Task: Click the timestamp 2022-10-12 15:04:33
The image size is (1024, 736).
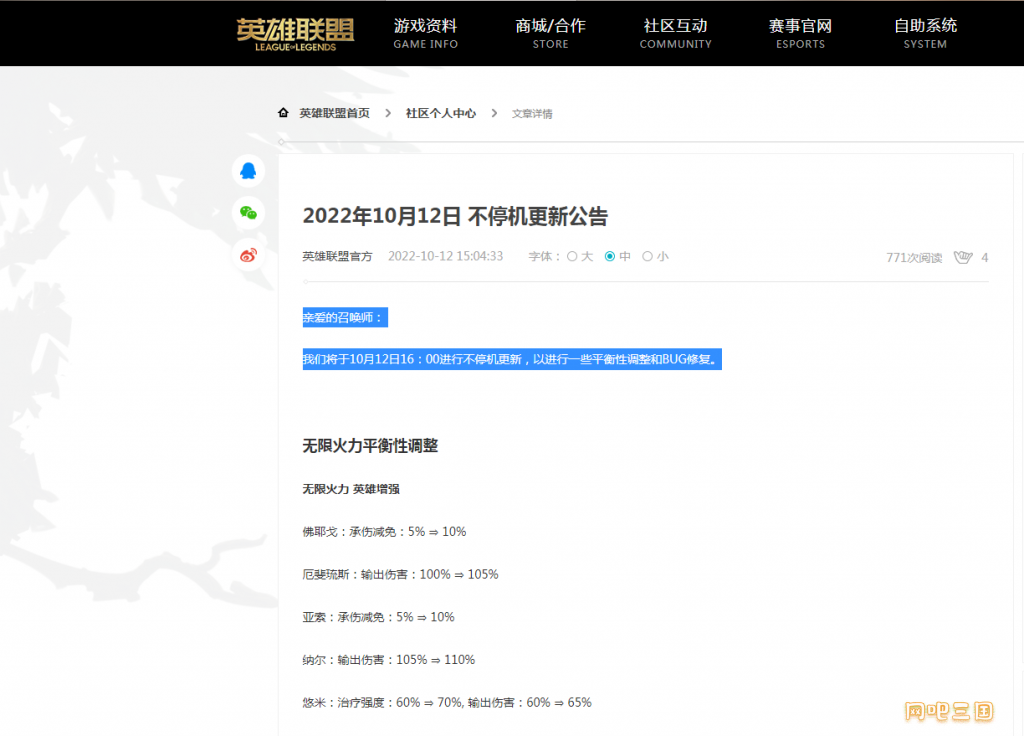Action: click(x=445, y=257)
